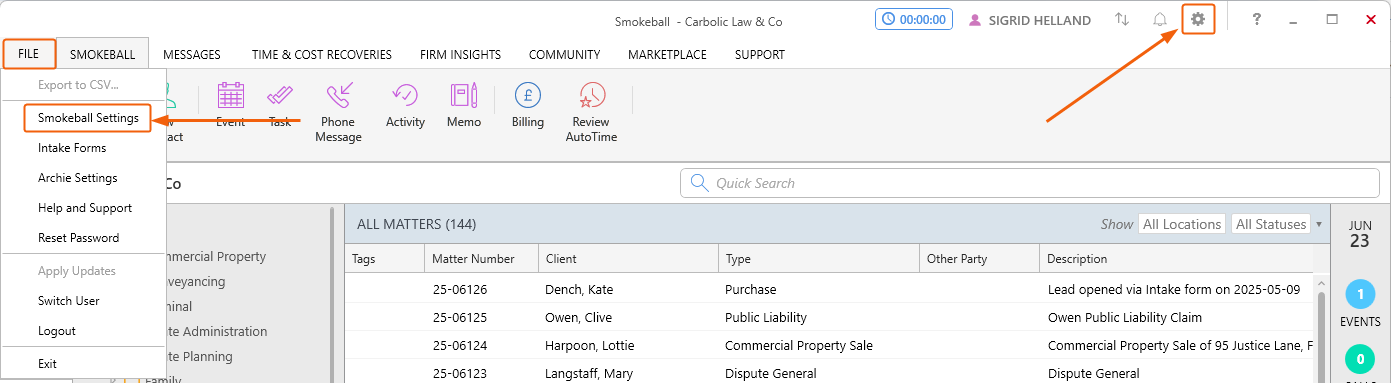
Task: Start the 00:00:00 timer
Action: coord(911,20)
